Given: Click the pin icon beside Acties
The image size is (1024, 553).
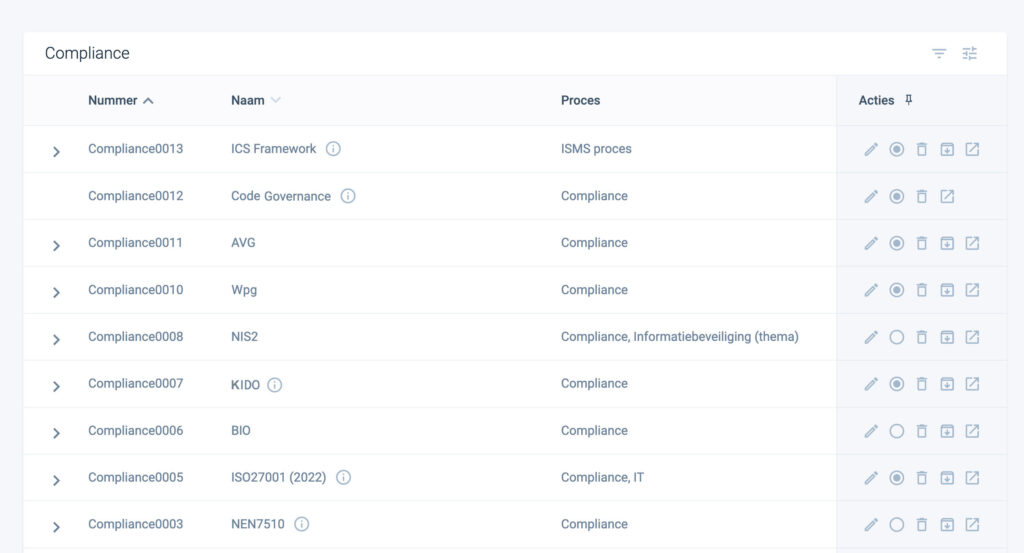Looking at the screenshot, I should click(908, 100).
